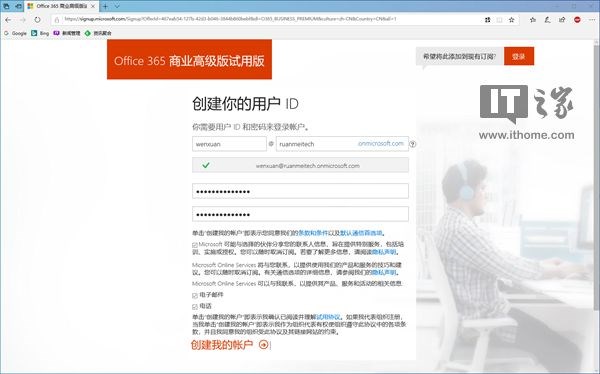Click the first password field
This screenshot has width=600, height=374.
(x=300, y=191)
